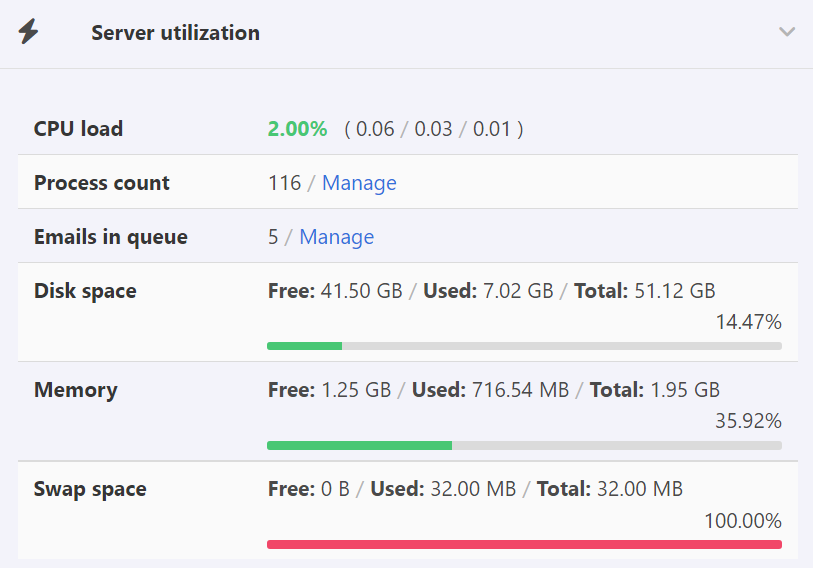
Task: Click the 14.47% disk usage percentage
Action: click(748, 322)
